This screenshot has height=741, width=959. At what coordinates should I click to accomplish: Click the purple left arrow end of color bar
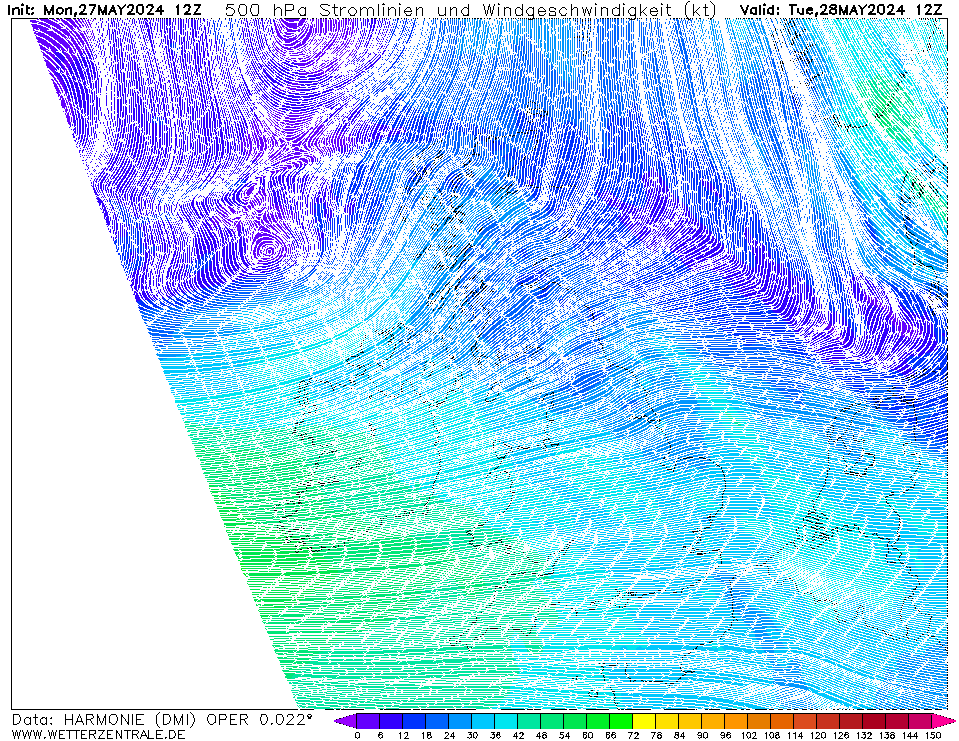point(346,721)
